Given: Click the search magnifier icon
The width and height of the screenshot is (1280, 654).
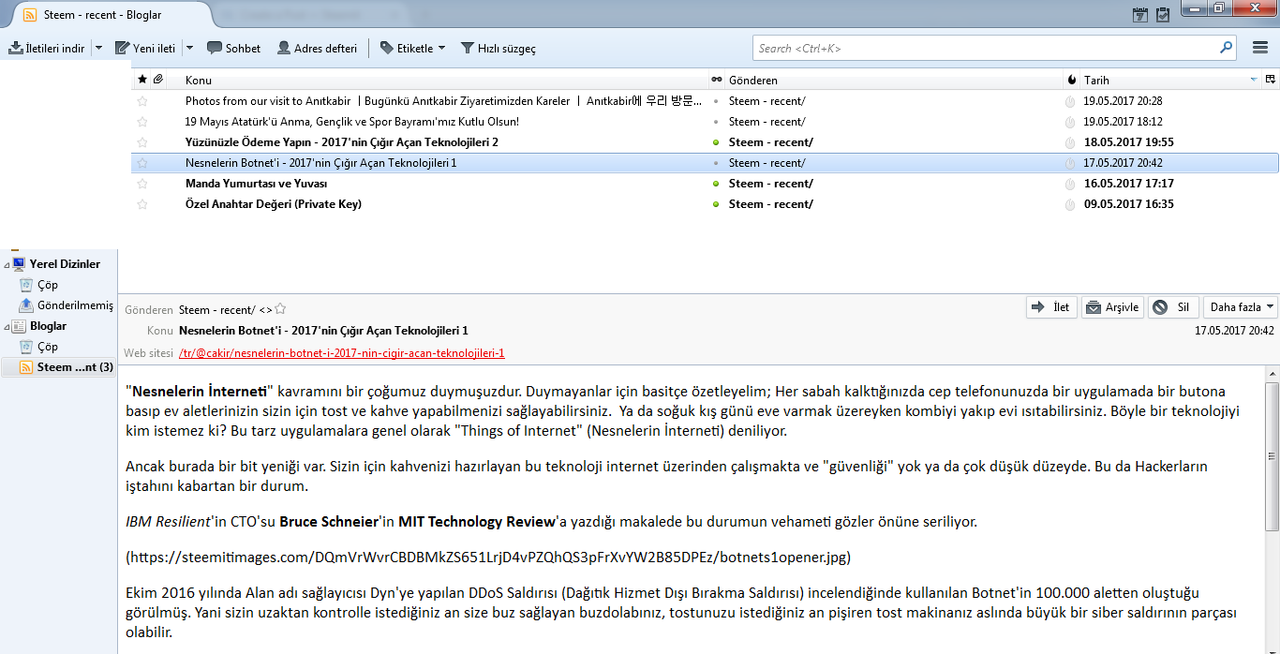Looking at the screenshot, I should (1226, 47).
